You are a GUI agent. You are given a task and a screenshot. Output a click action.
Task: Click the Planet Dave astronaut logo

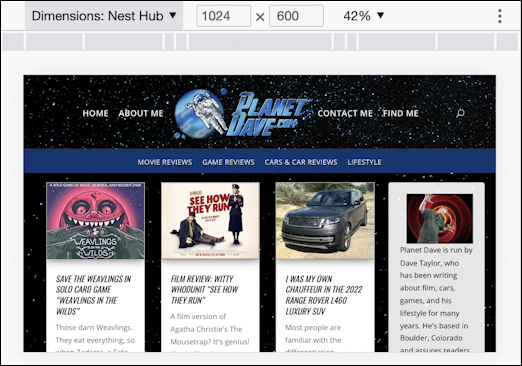pyautogui.click(x=240, y=113)
